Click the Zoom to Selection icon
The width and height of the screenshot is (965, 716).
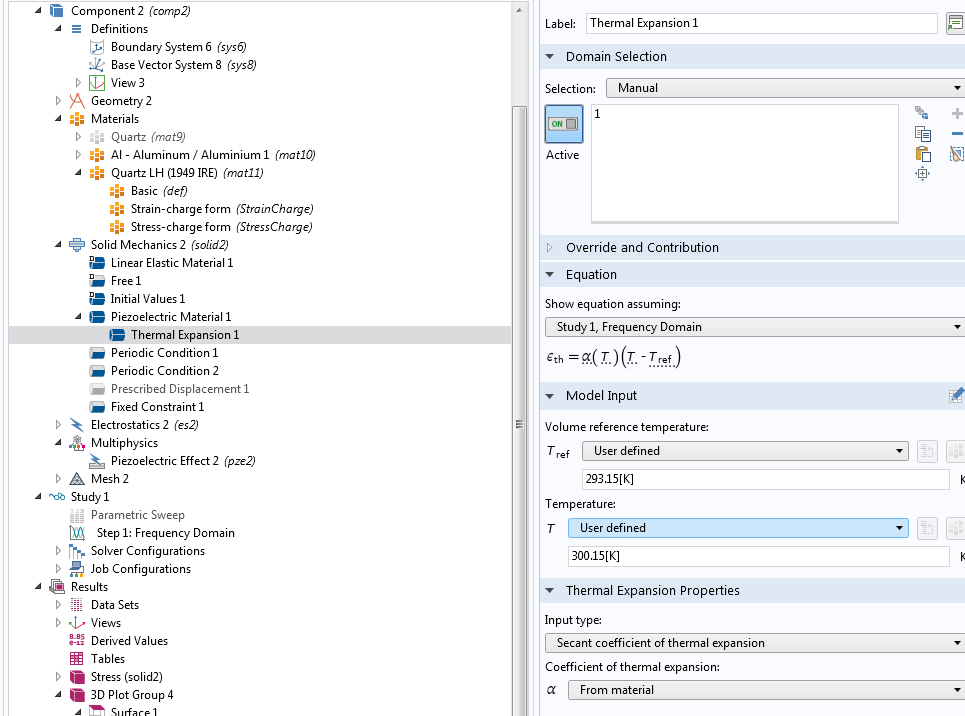[x=923, y=174]
